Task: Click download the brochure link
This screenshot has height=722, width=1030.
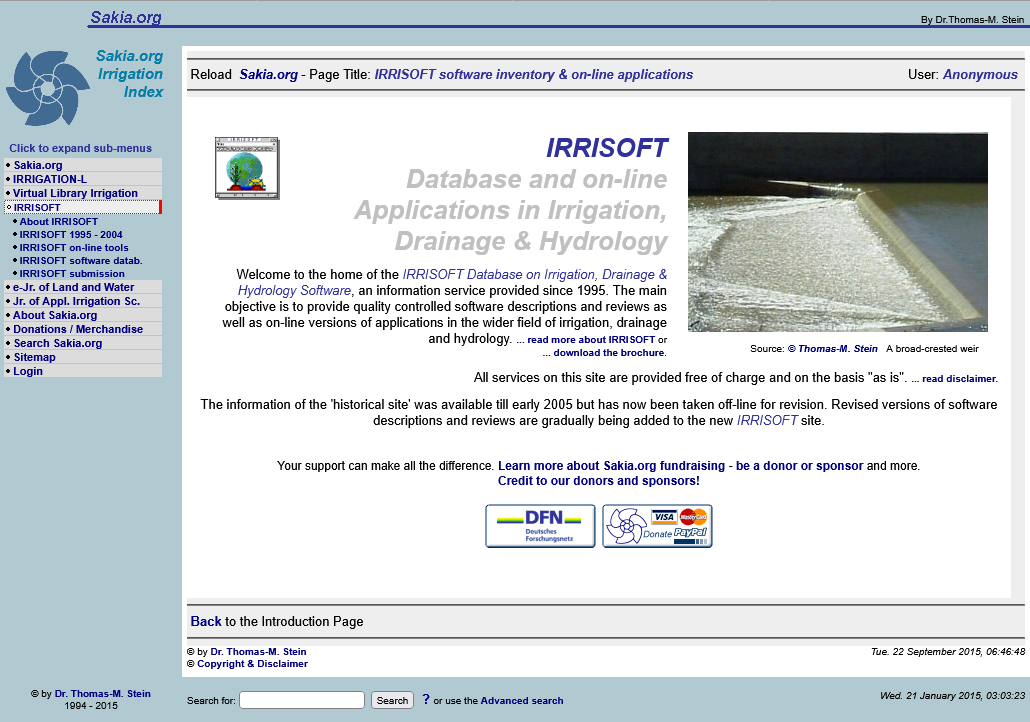Action: (604, 353)
